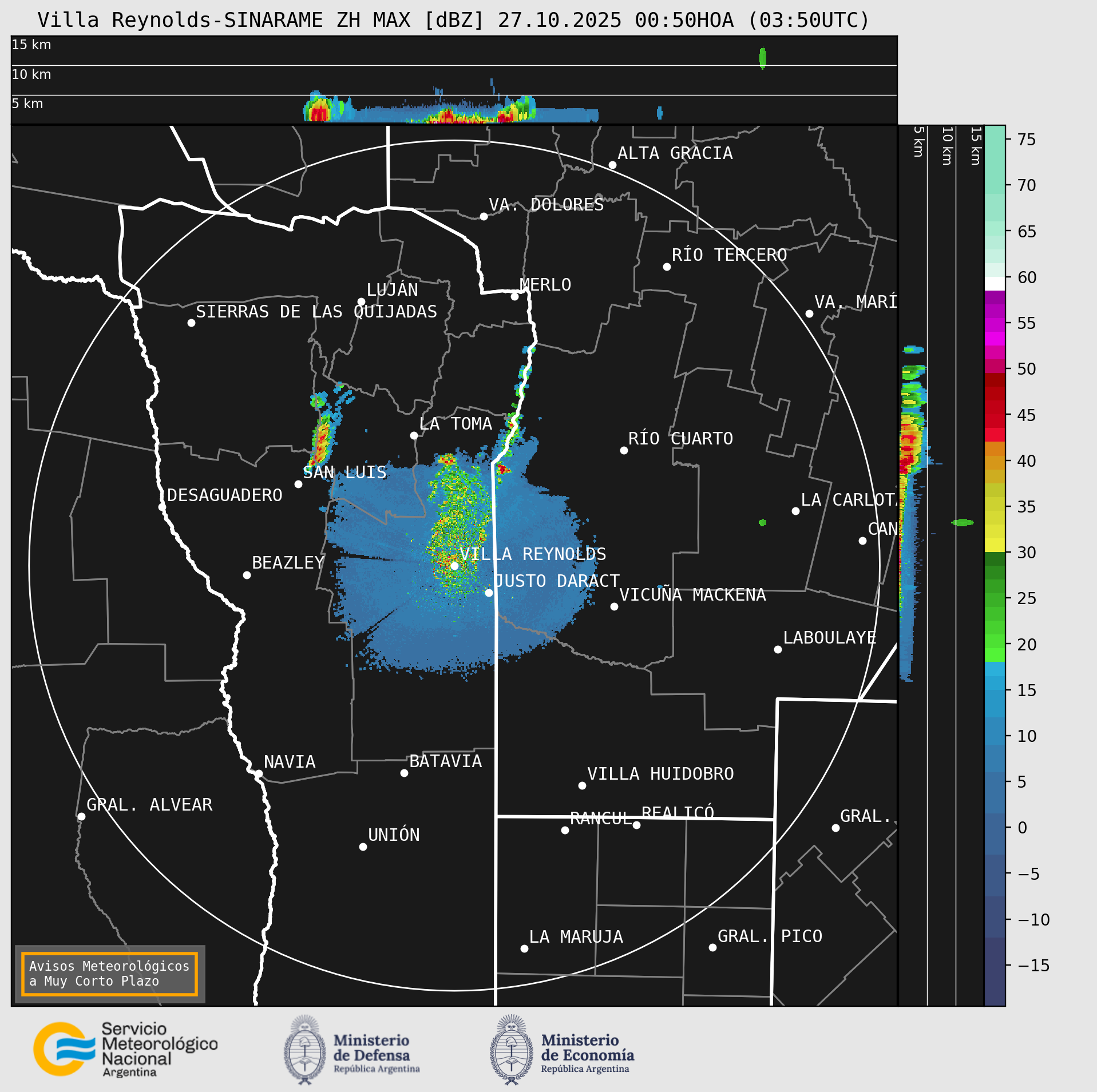
Task: Click the 5 km label in top cross-section
Action: [x=27, y=104]
